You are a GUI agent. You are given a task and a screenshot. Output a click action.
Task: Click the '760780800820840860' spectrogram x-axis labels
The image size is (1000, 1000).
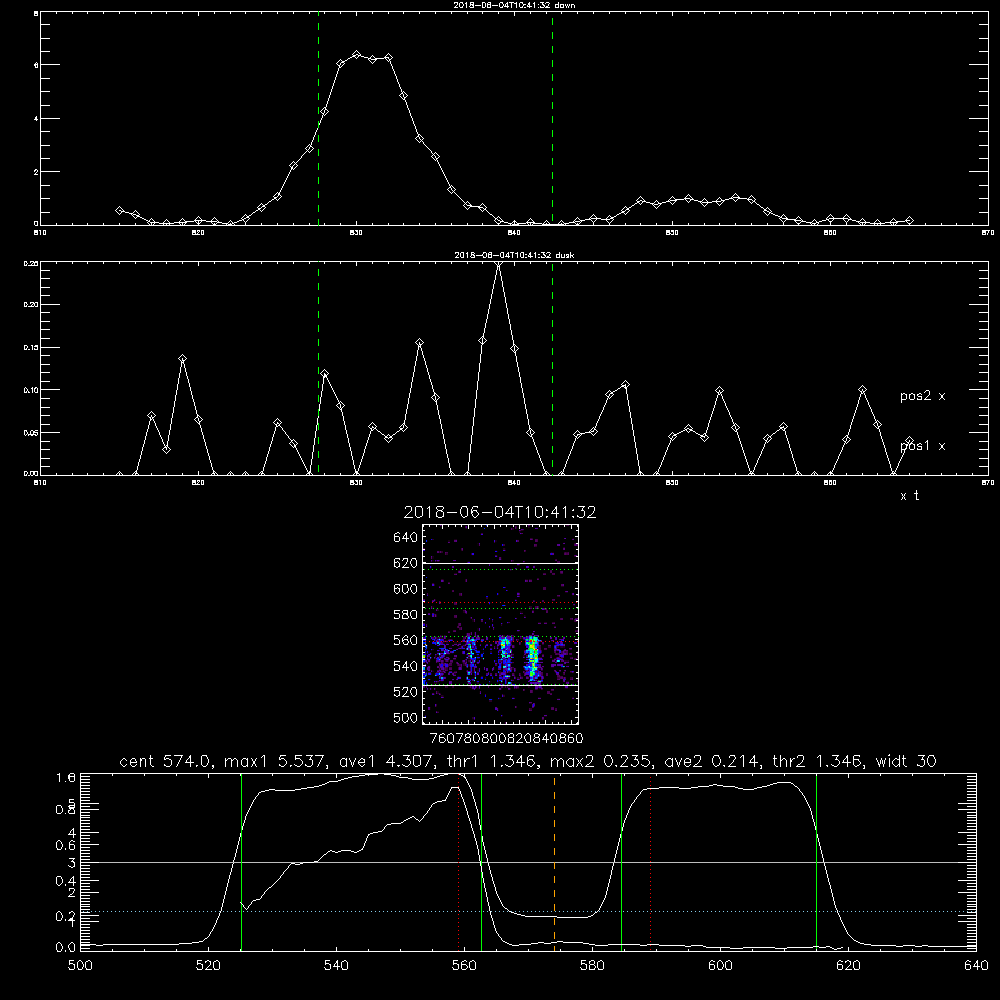tap(506, 738)
